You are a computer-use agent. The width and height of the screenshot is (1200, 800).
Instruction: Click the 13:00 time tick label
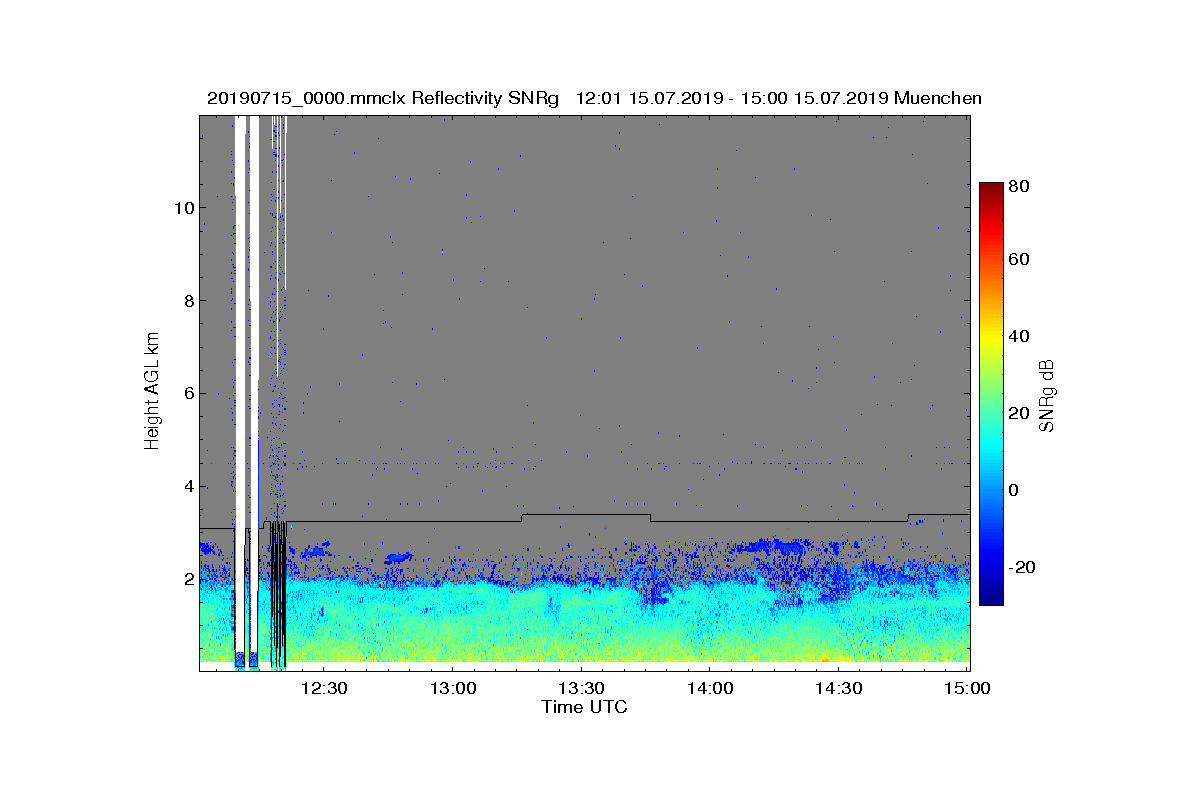[453, 688]
